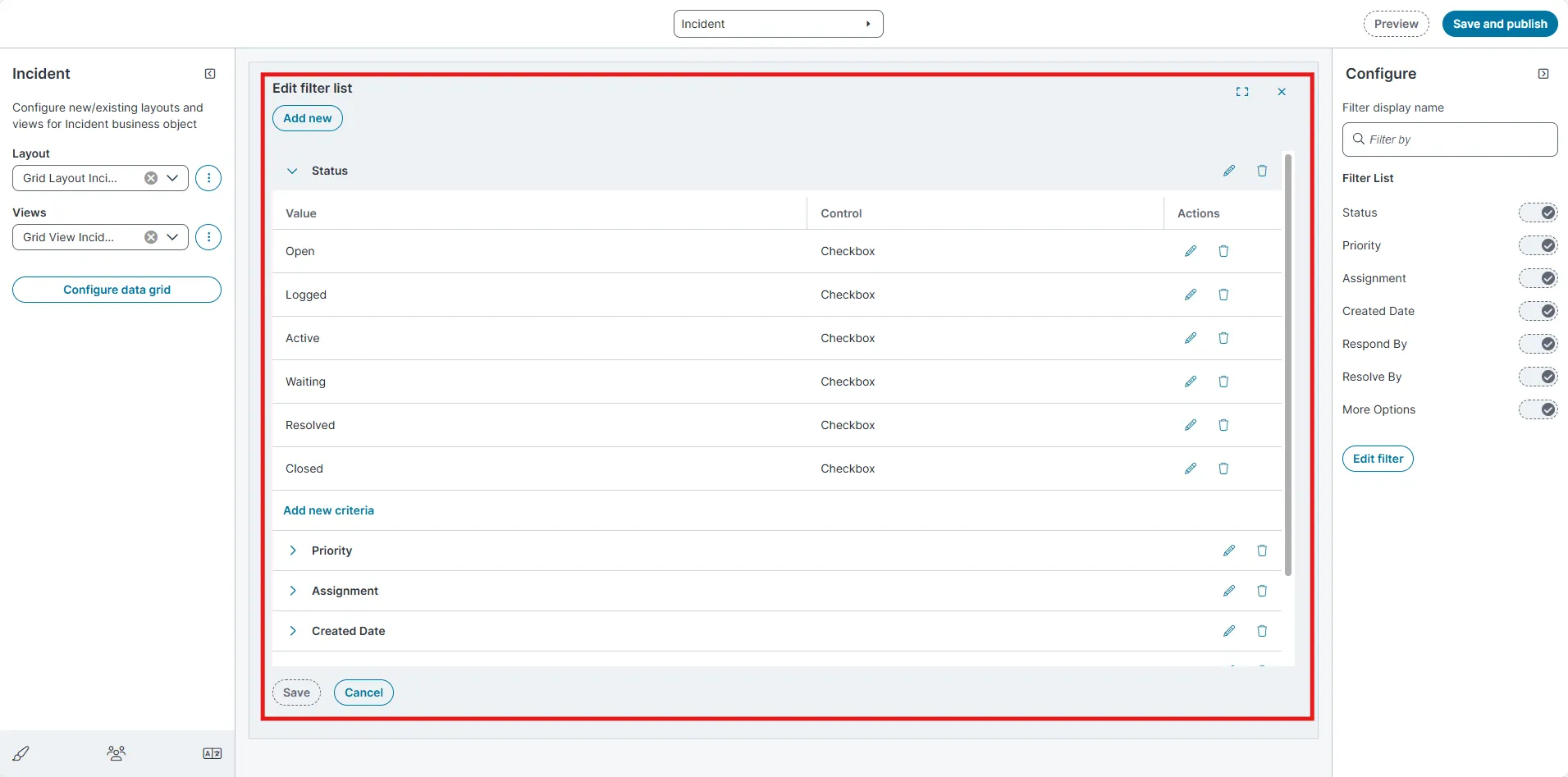The width and height of the screenshot is (1568, 777).
Task: Toggle the Assignment filter switch
Action: point(1538,278)
